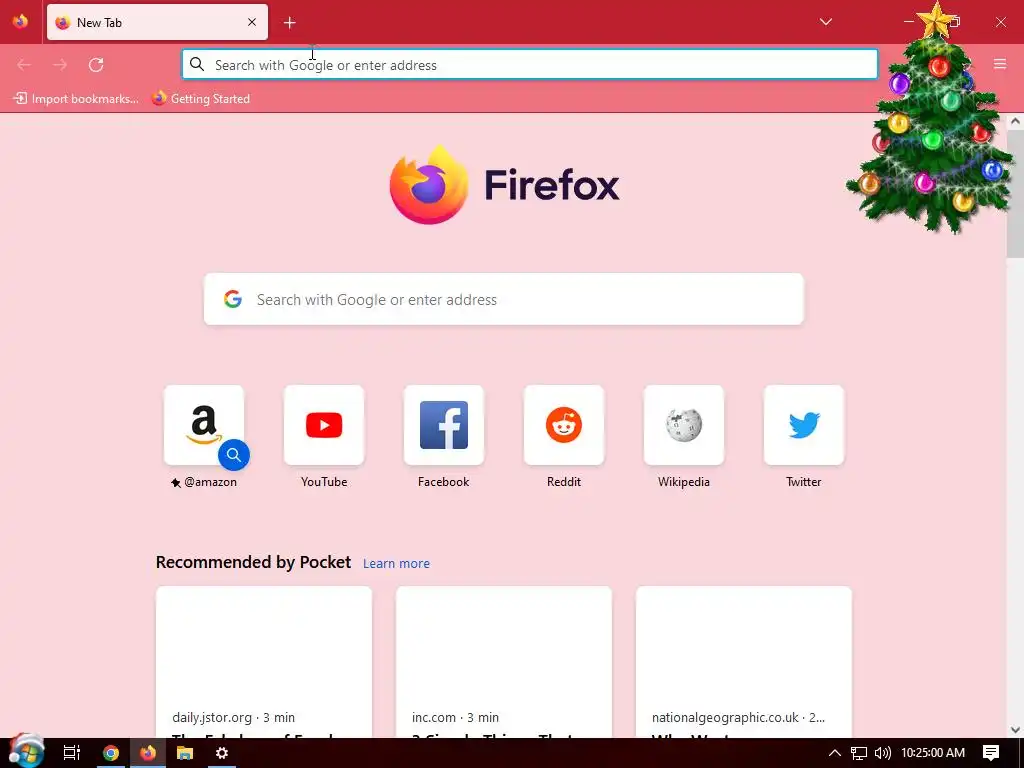Click into the center Google search box
This screenshot has width=1024, height=768.
tap(504, 299)
